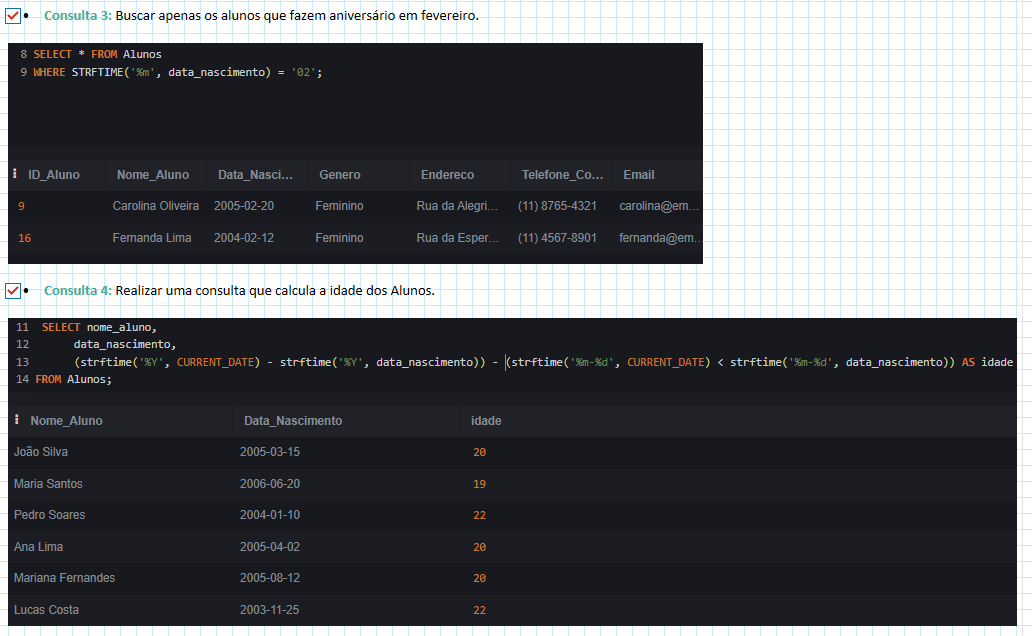The height and width of the screenshot is (636, 1032).
Task: Select the Rua da Alegri... address cell
Action: pyautogui.click(x=457, y=206)
